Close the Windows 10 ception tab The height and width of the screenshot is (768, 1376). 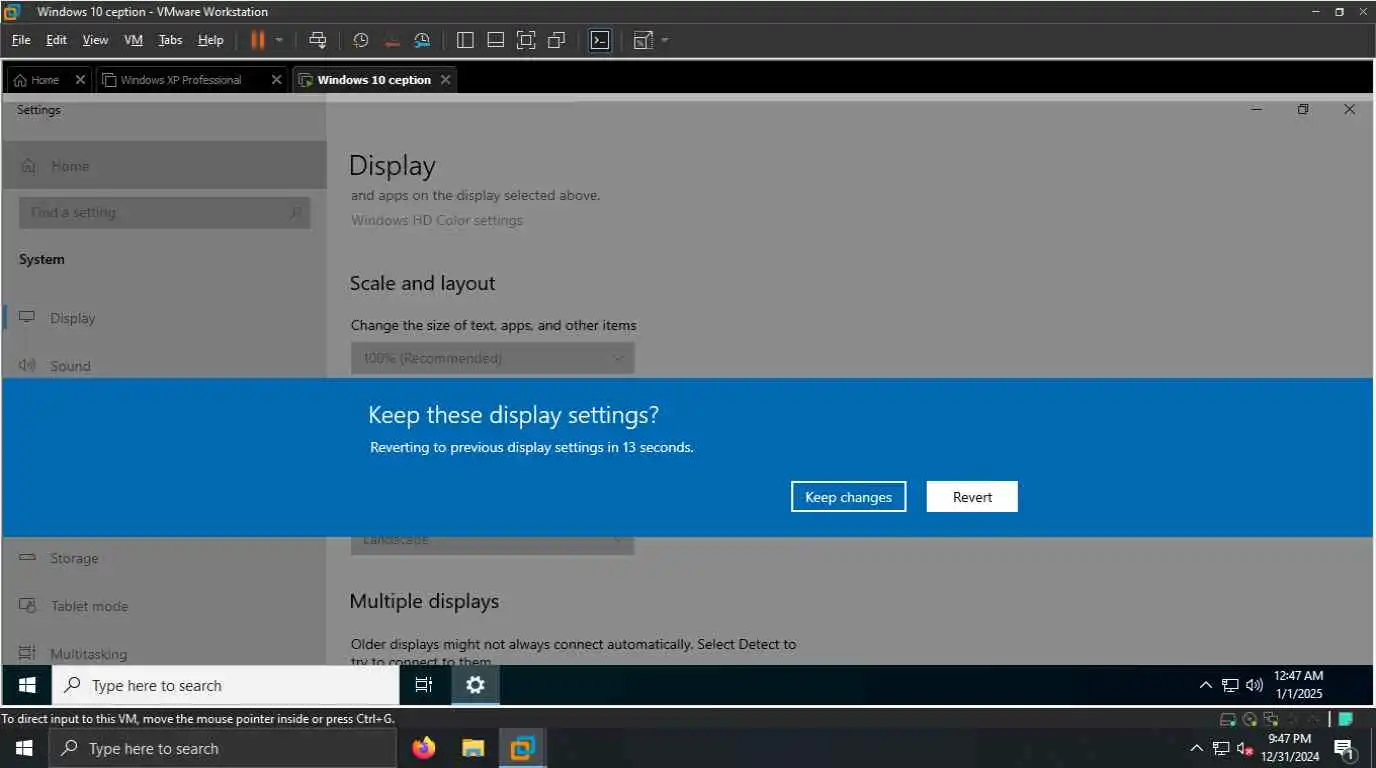point(445,80)
